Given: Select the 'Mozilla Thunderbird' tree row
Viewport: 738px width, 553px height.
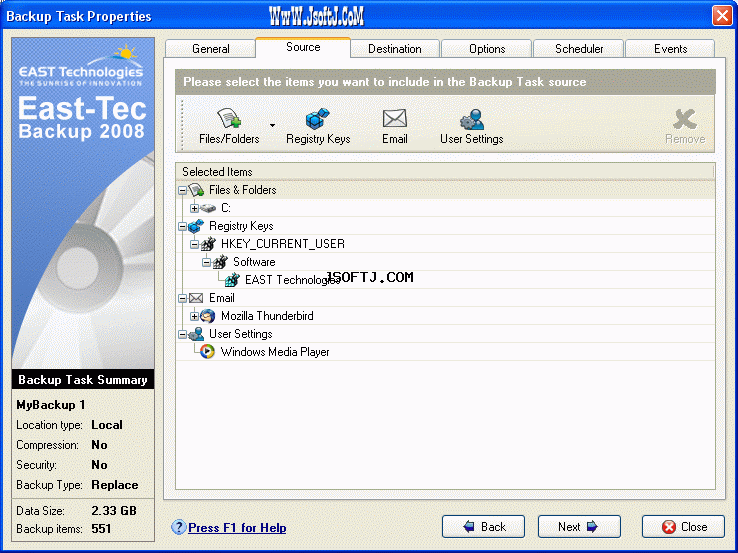Looking at the screenshot, I should coord(445,316).
